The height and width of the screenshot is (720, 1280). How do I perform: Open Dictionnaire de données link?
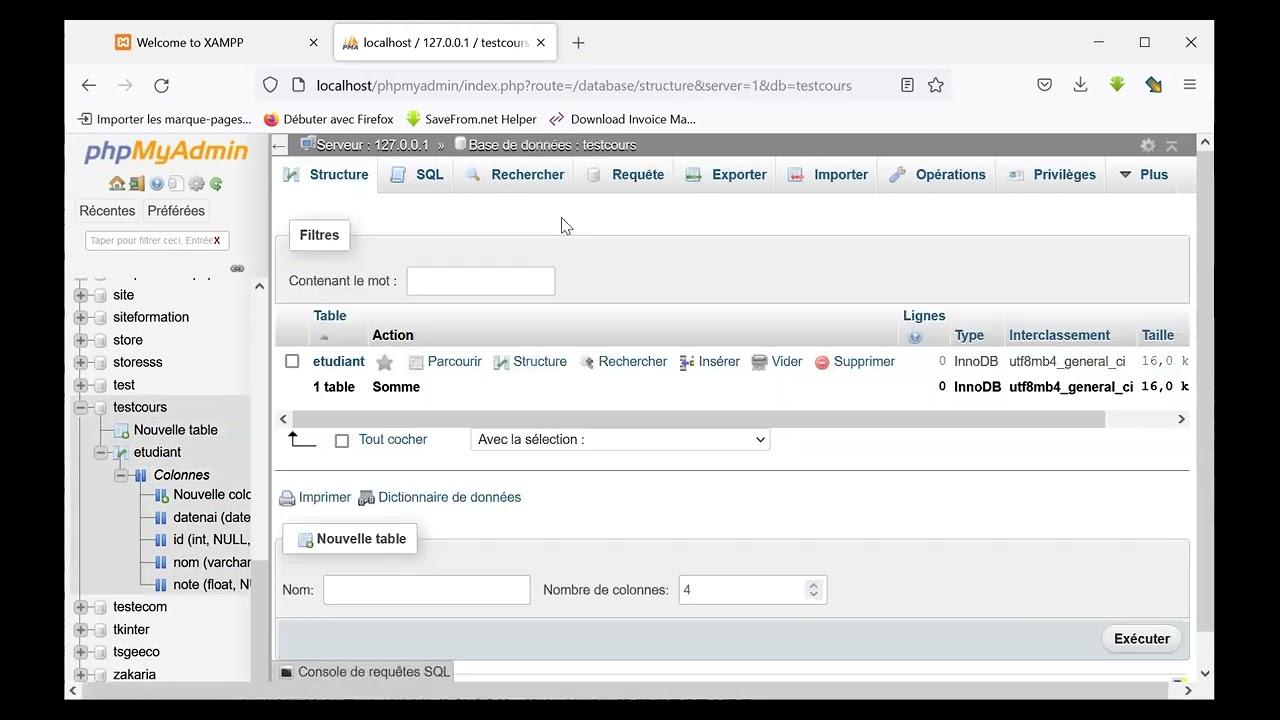[440, 498]
